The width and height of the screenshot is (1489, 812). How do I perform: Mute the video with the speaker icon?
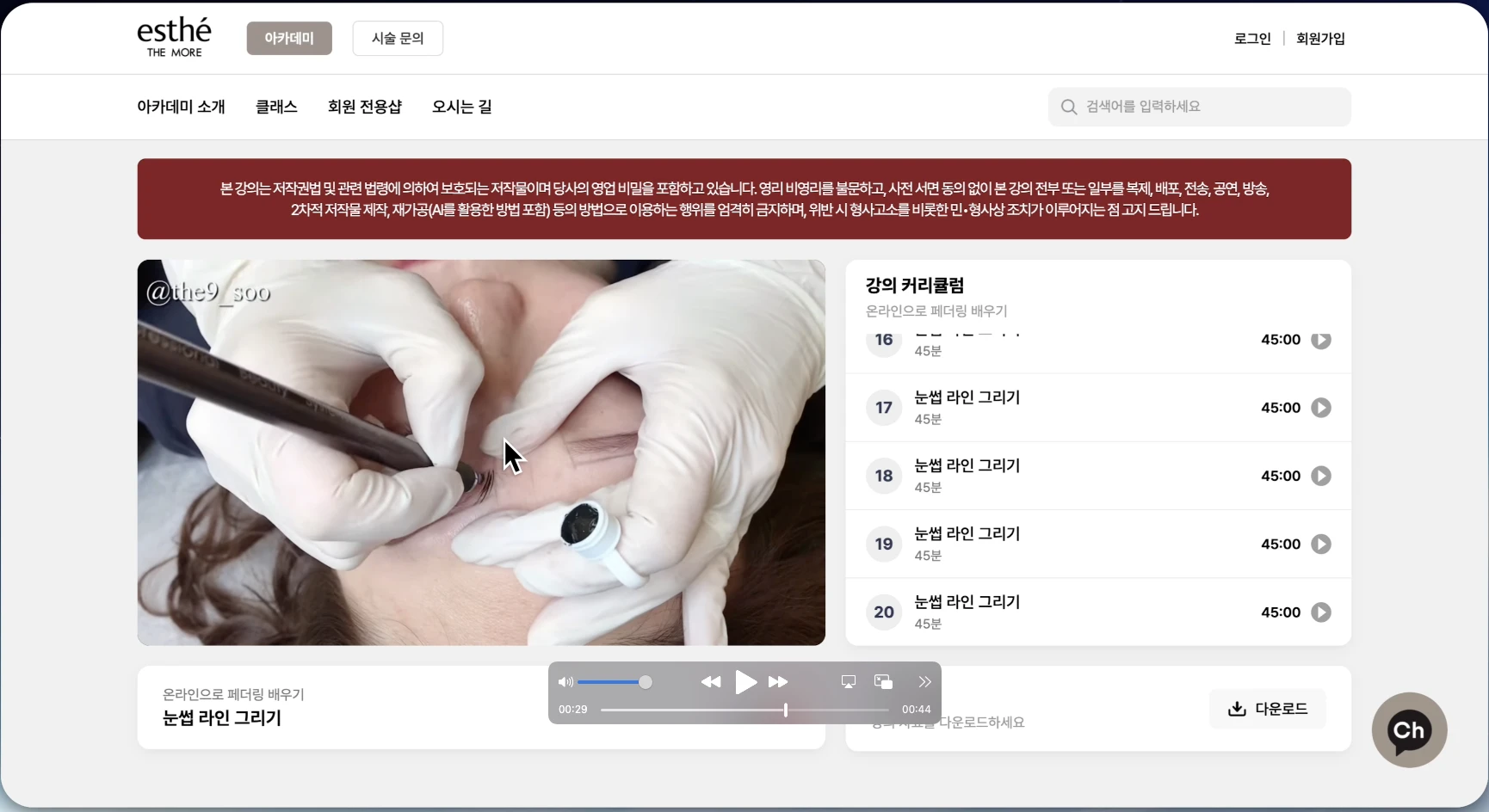(565, 682)
